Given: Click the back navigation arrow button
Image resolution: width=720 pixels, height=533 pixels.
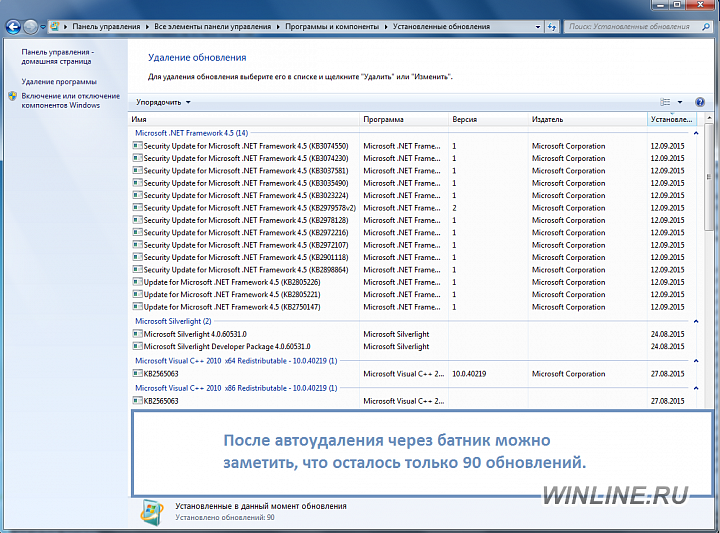Looking at the screenshot, I should [12, 27].
